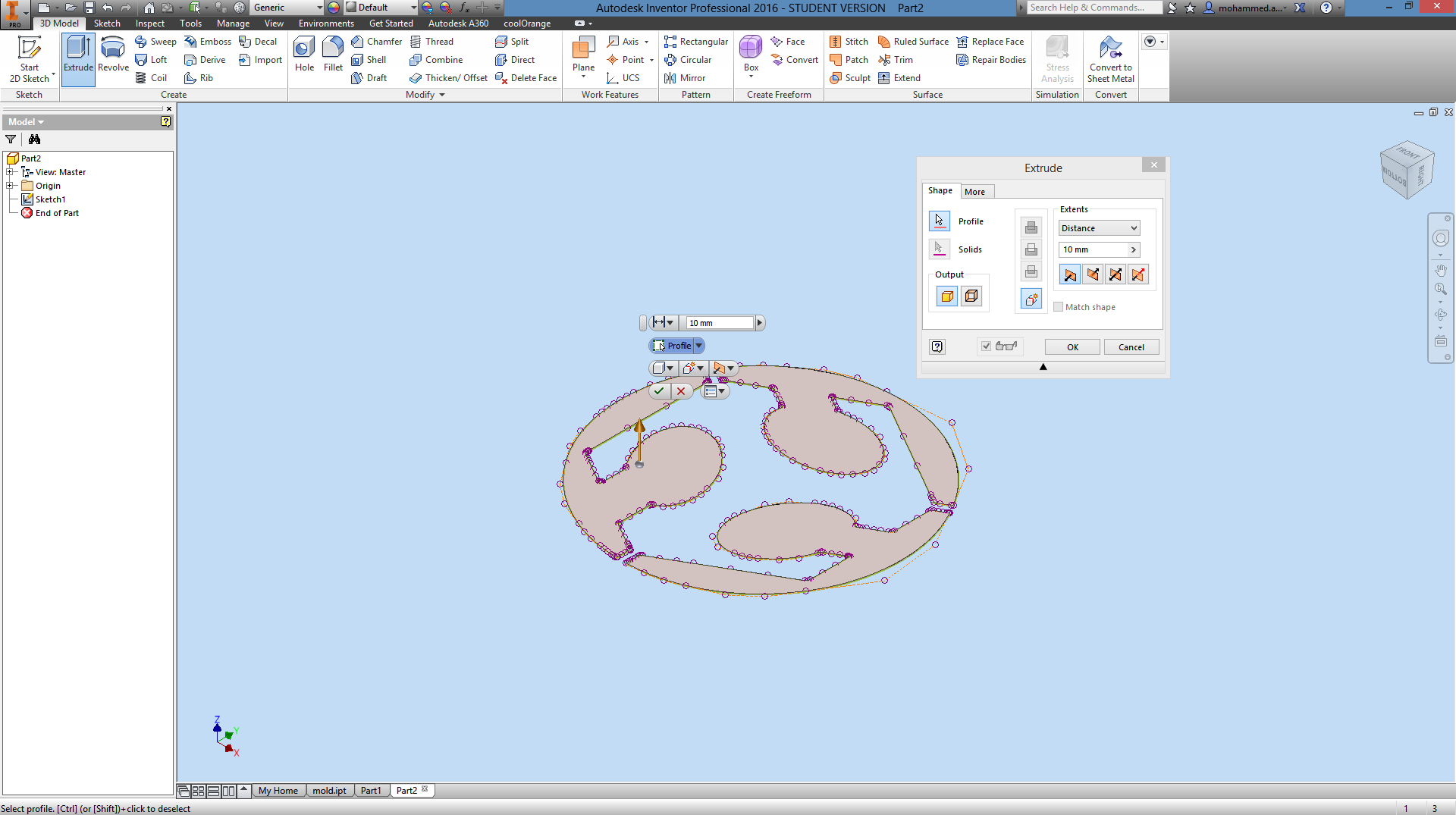The image size is (1456, 815).
Task: Toggle the Profile selector in Extrude dialog
Action: [939, 221]
